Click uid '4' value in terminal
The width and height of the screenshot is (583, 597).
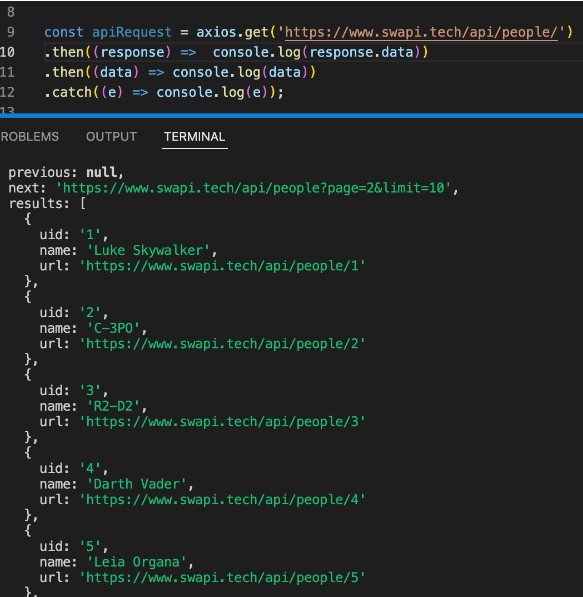coord(90,468)
